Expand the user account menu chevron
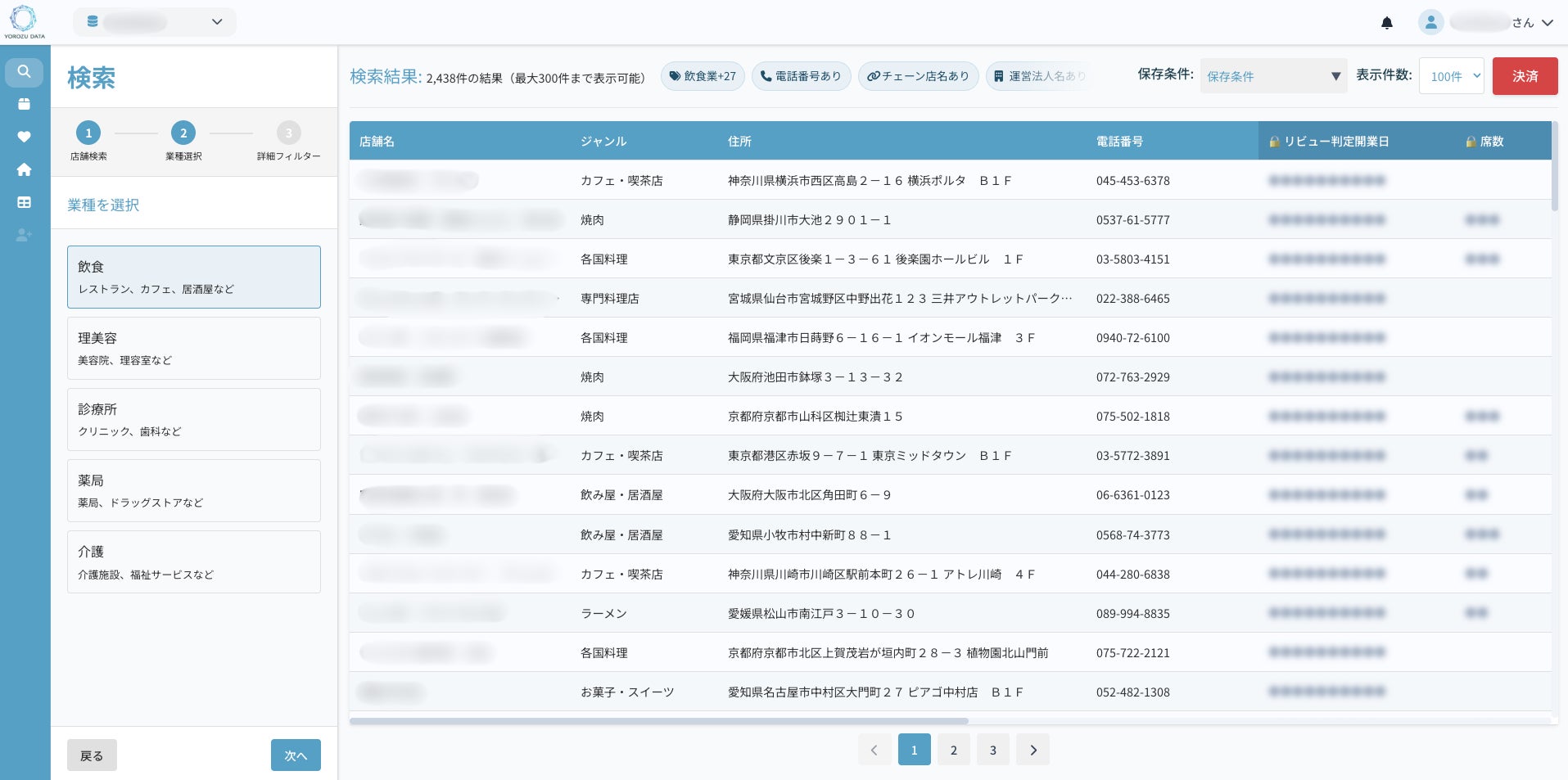Screen dimensions: 1568x780 [x=1548, y=23]
